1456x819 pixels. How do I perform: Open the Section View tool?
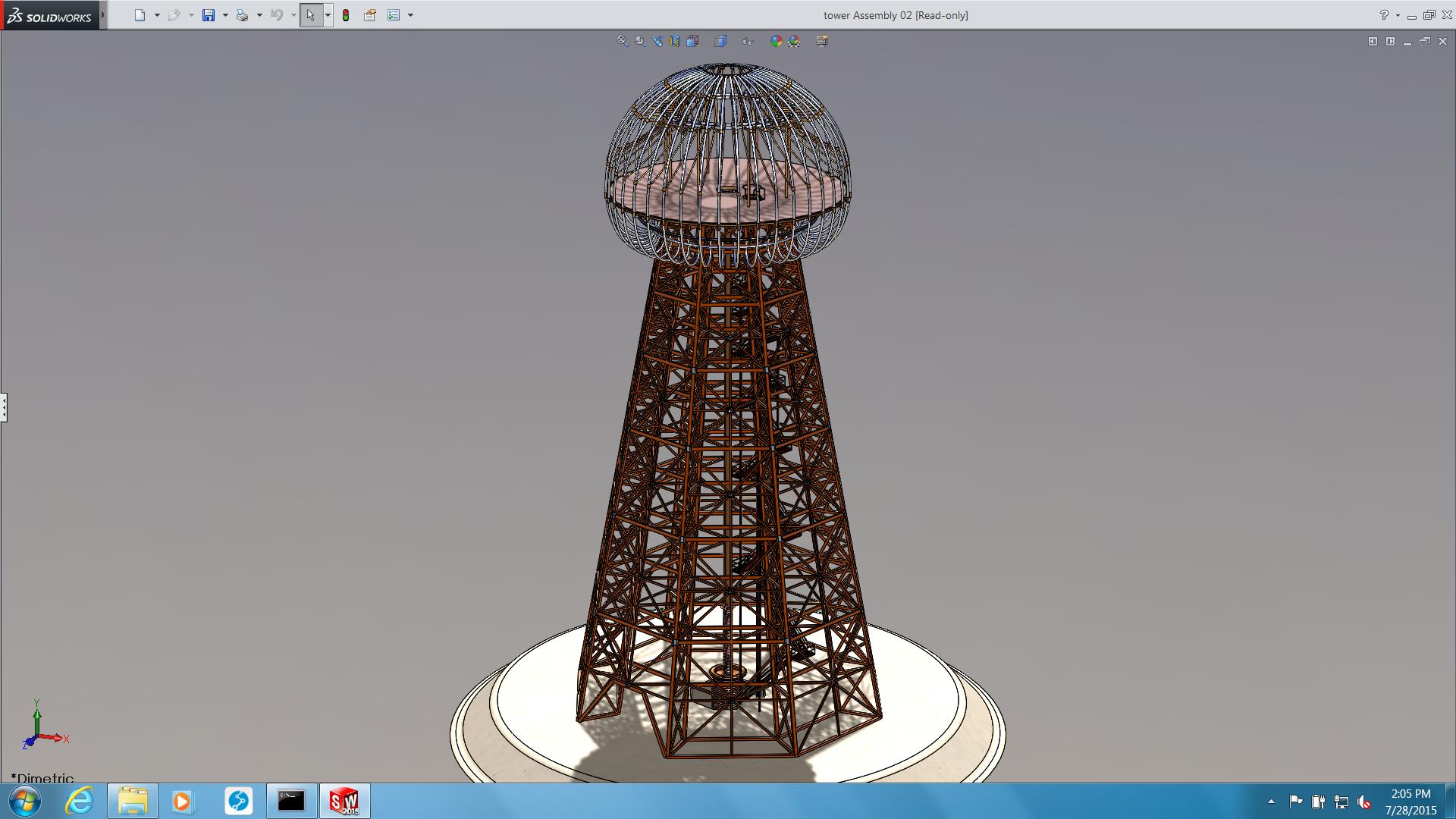(674, 41)
